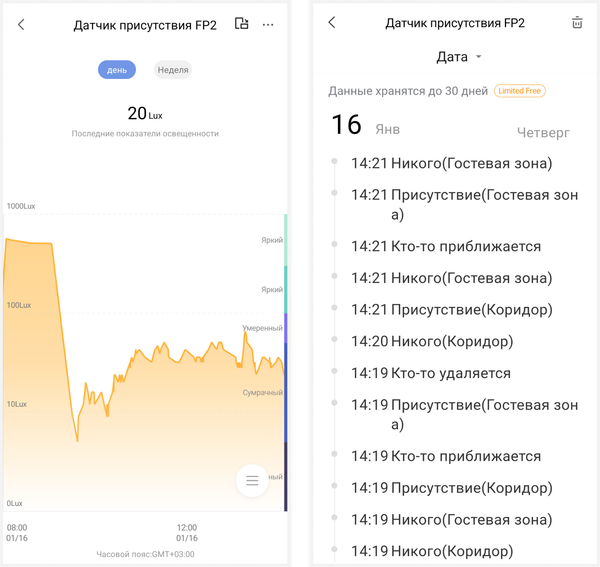Tap the 20 Lux current reading
The image size is (600, 567).
point(145,114)
